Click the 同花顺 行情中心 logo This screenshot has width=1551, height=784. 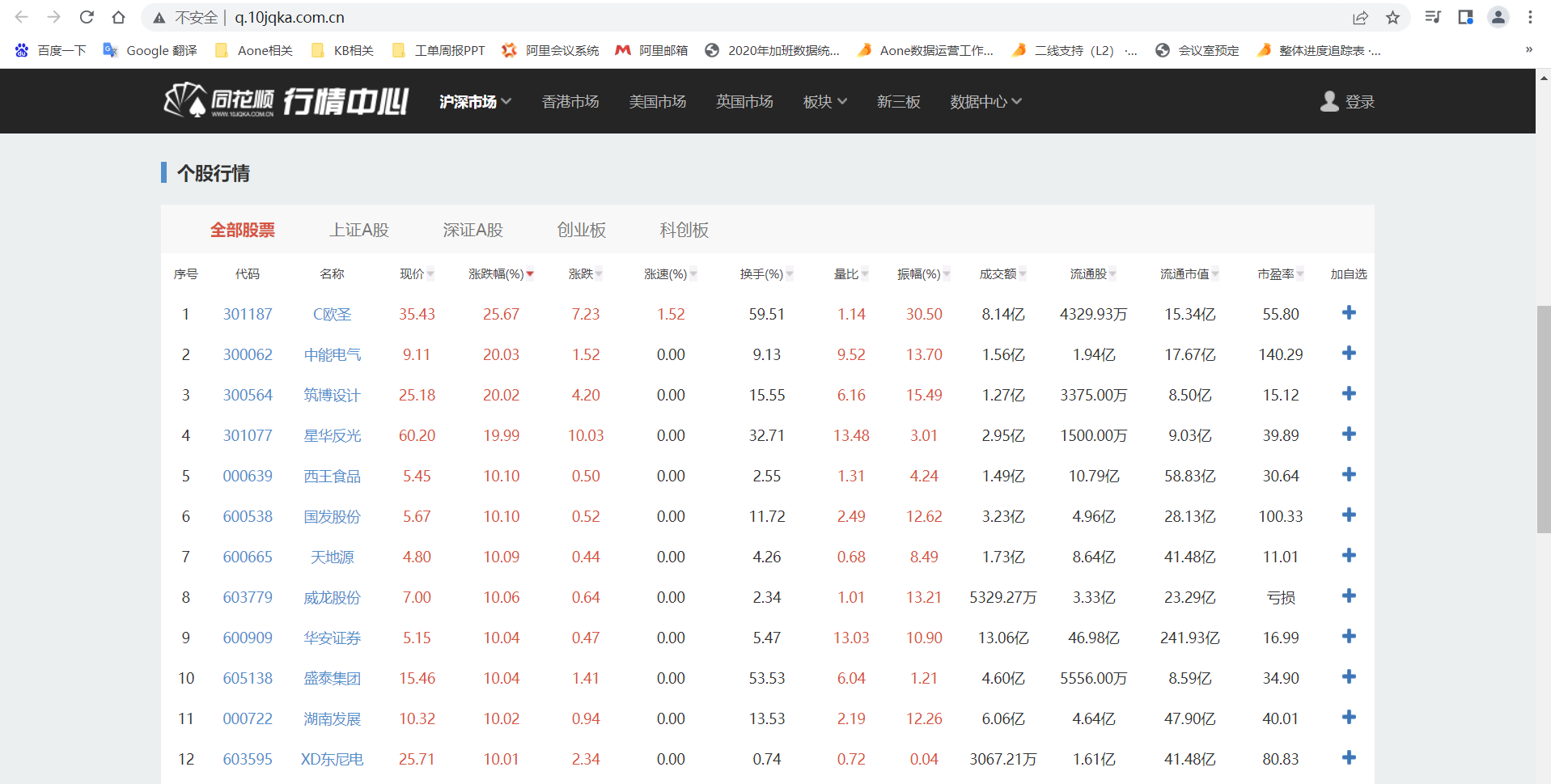click(286, 101)
